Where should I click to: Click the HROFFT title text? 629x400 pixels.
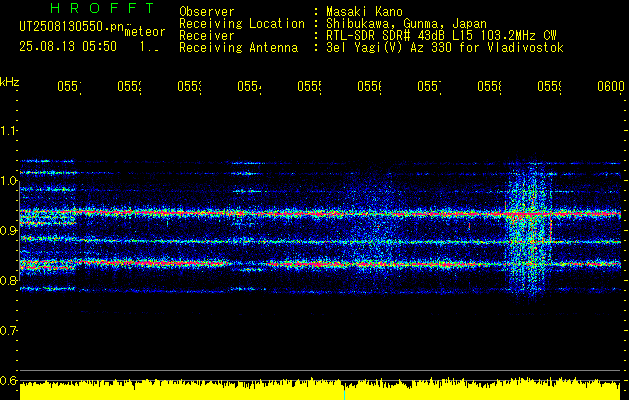(102, 8)
